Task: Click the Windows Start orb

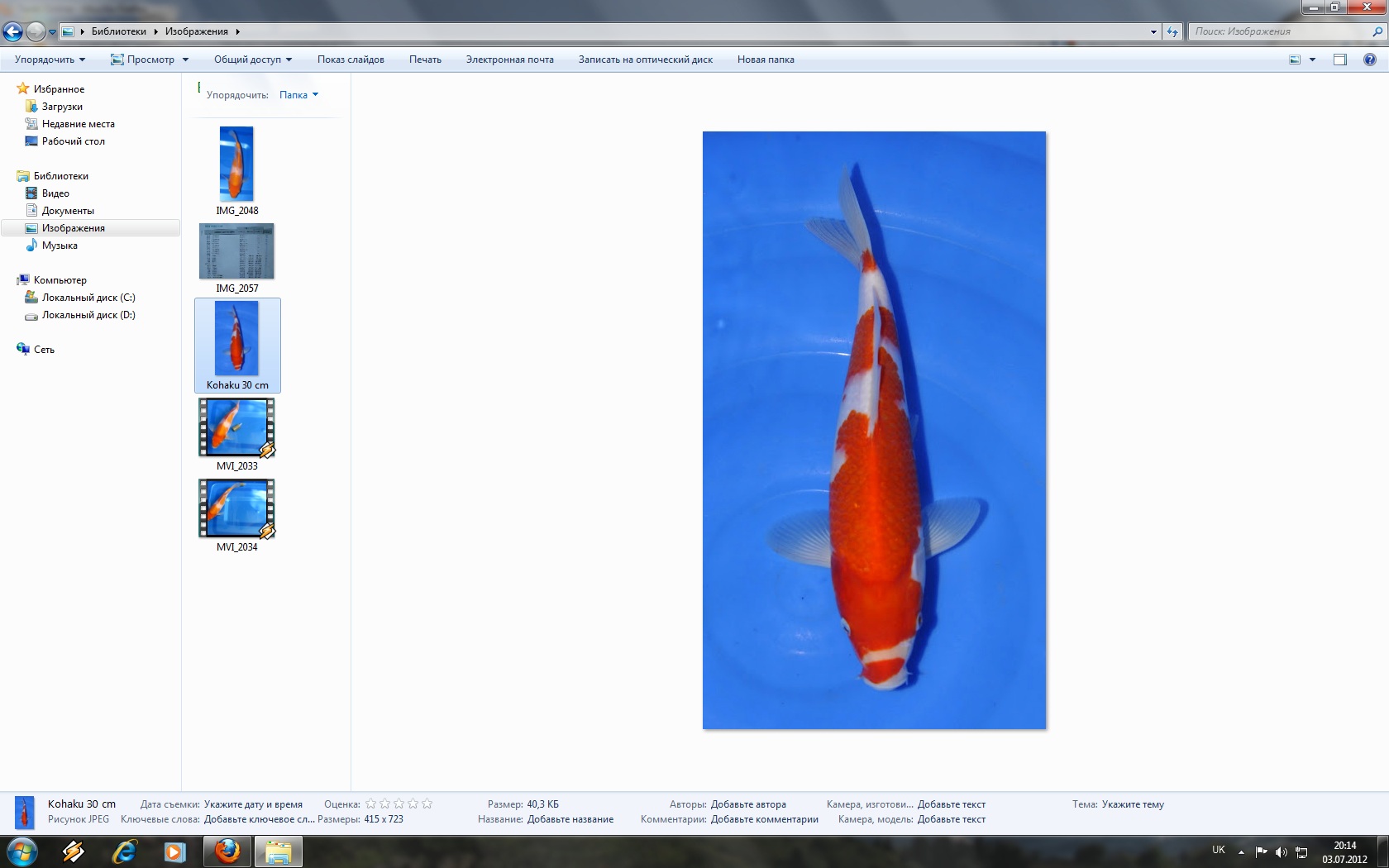Action: 21,851
